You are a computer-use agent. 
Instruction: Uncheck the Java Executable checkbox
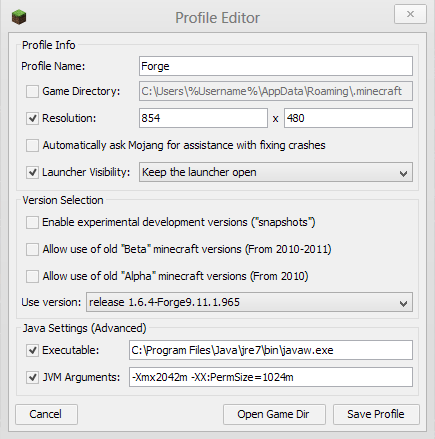click(32, 350)
